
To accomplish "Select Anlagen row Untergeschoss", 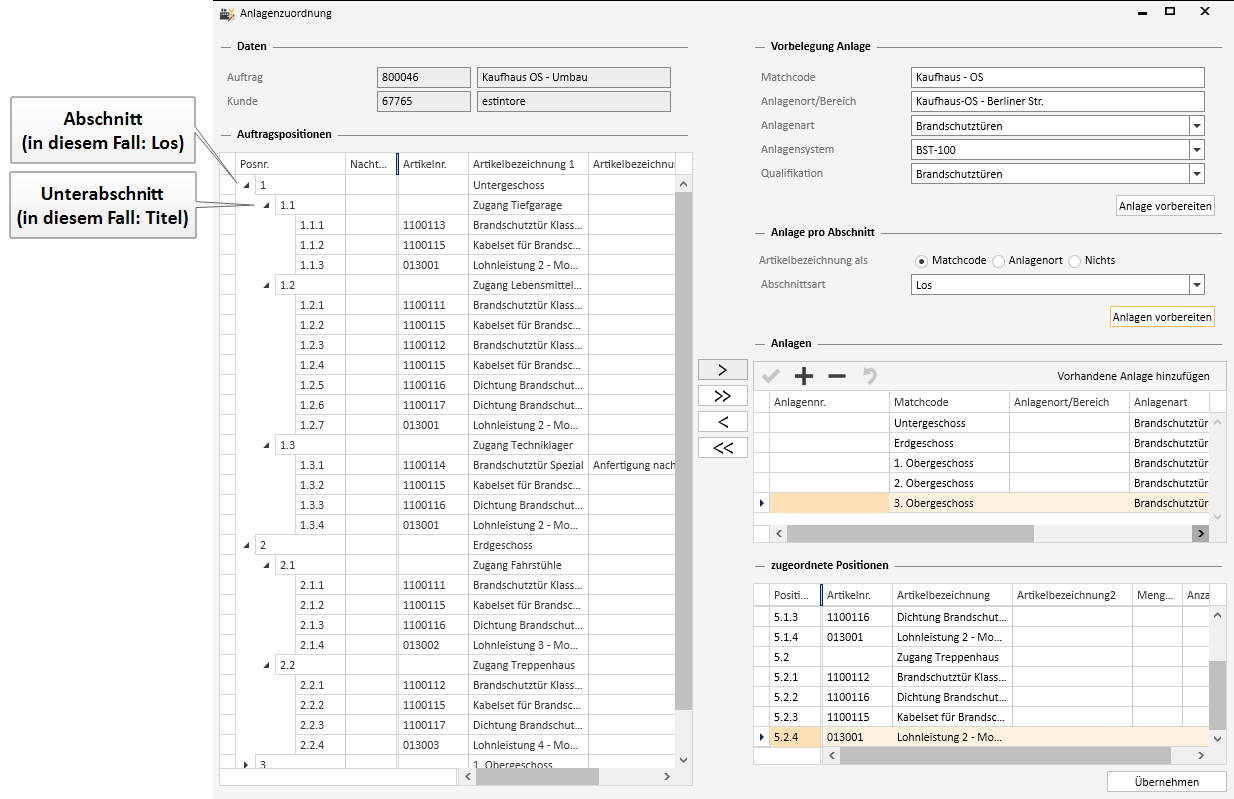I will pyautogui.click(x=981, y=423).
